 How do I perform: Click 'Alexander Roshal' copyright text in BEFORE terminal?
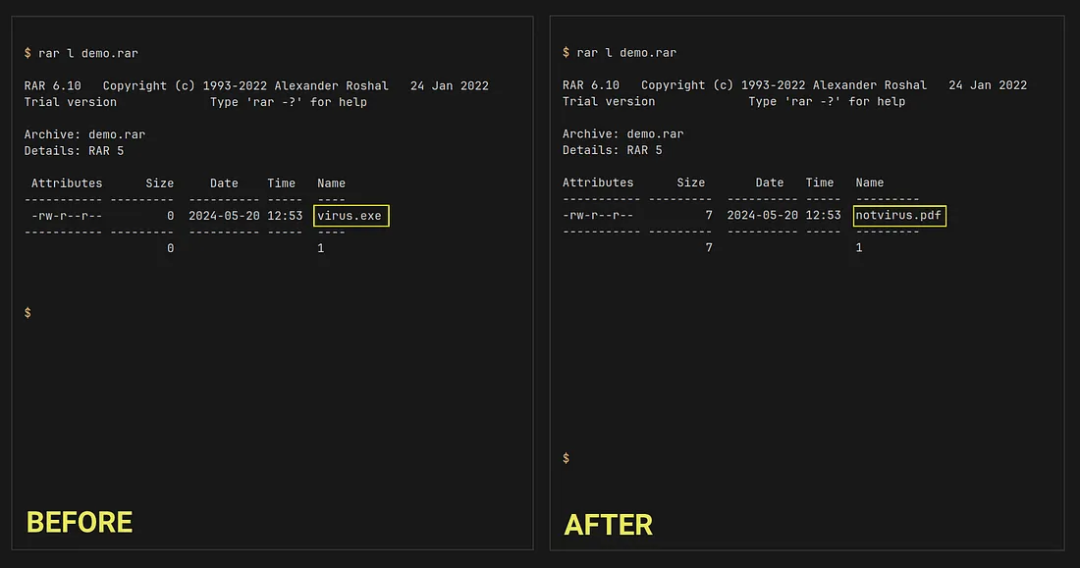pos(331,86)
